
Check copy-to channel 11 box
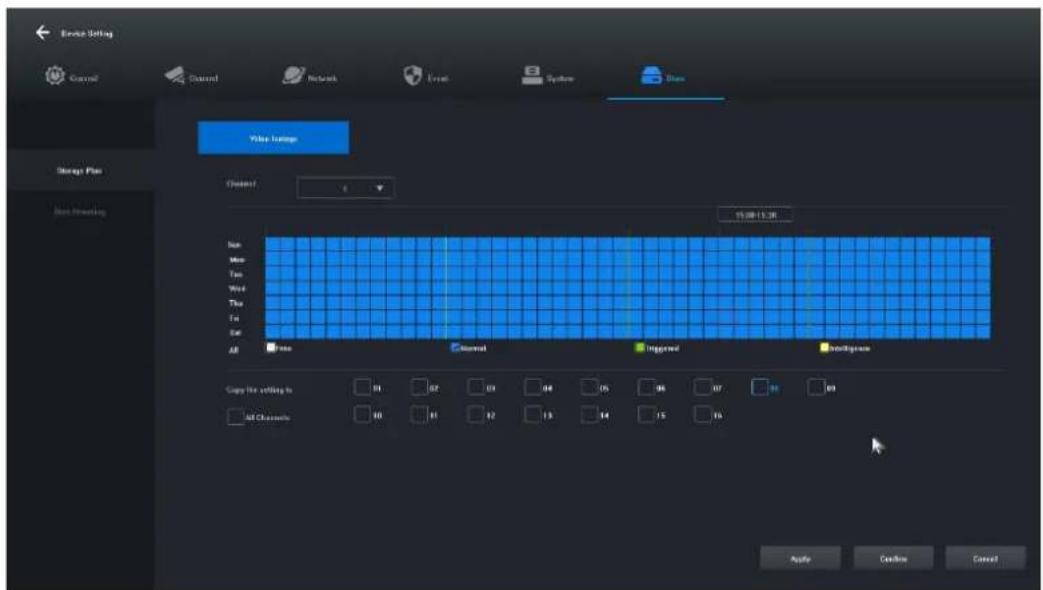pos(419,415)
